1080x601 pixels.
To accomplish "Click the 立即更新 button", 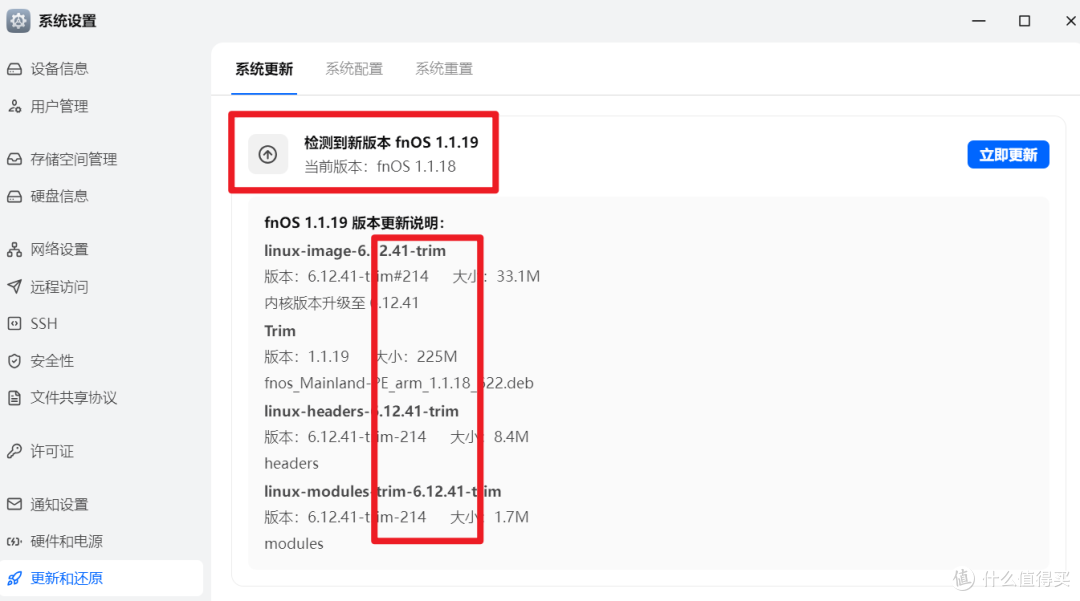I will pos(1008,154).
